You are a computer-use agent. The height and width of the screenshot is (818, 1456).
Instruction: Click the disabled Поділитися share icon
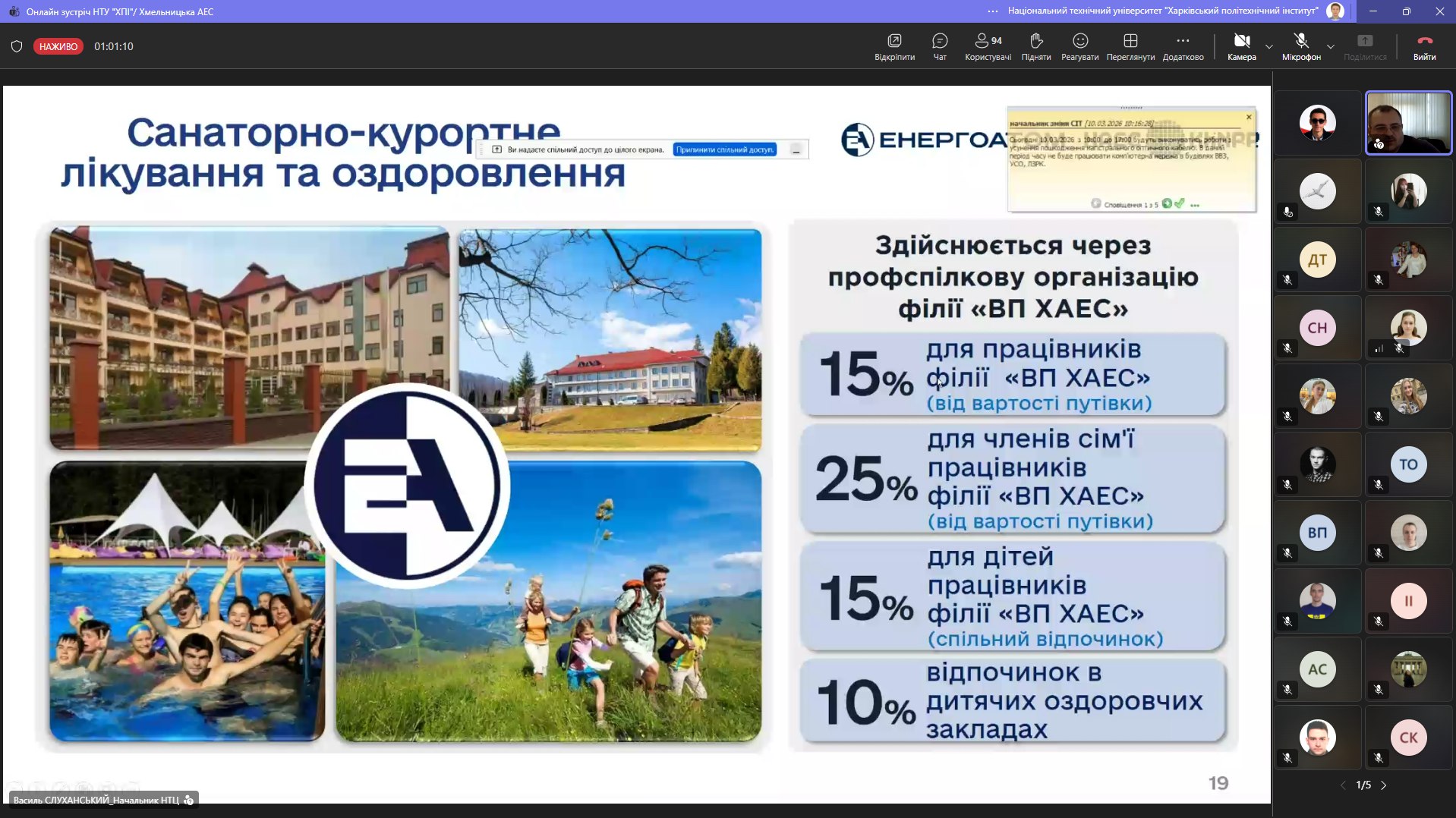tap(1365, 41)
